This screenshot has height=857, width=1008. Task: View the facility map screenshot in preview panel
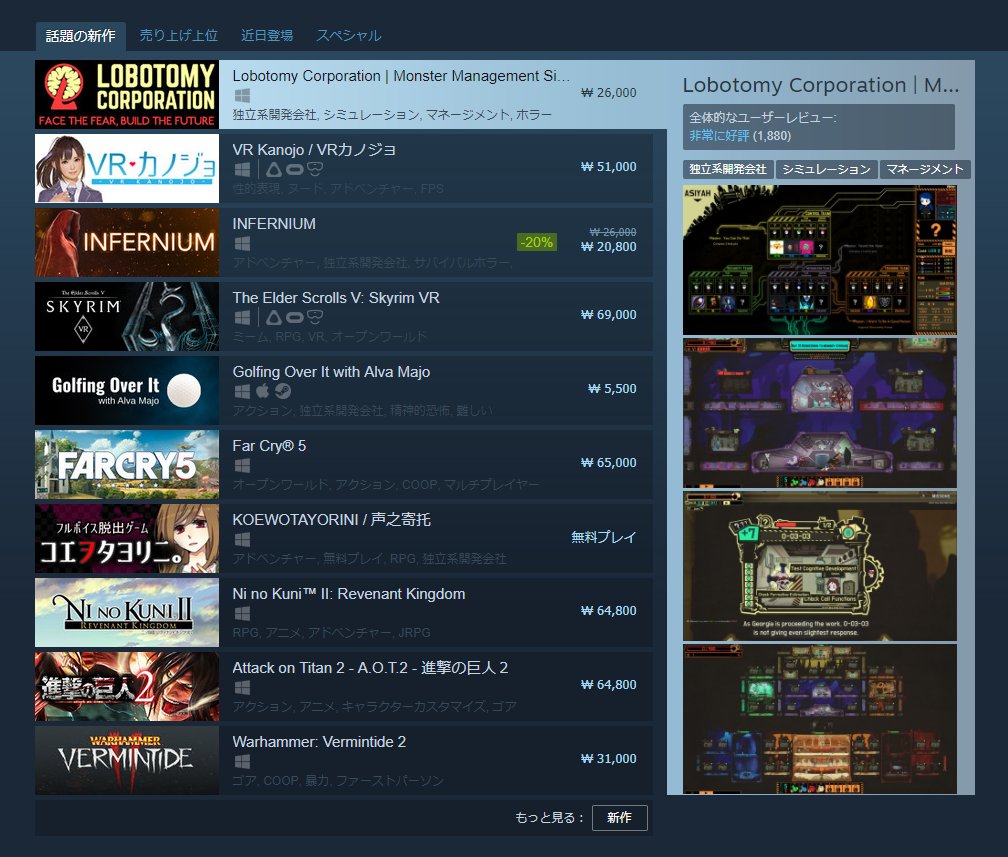pos(820,260)
